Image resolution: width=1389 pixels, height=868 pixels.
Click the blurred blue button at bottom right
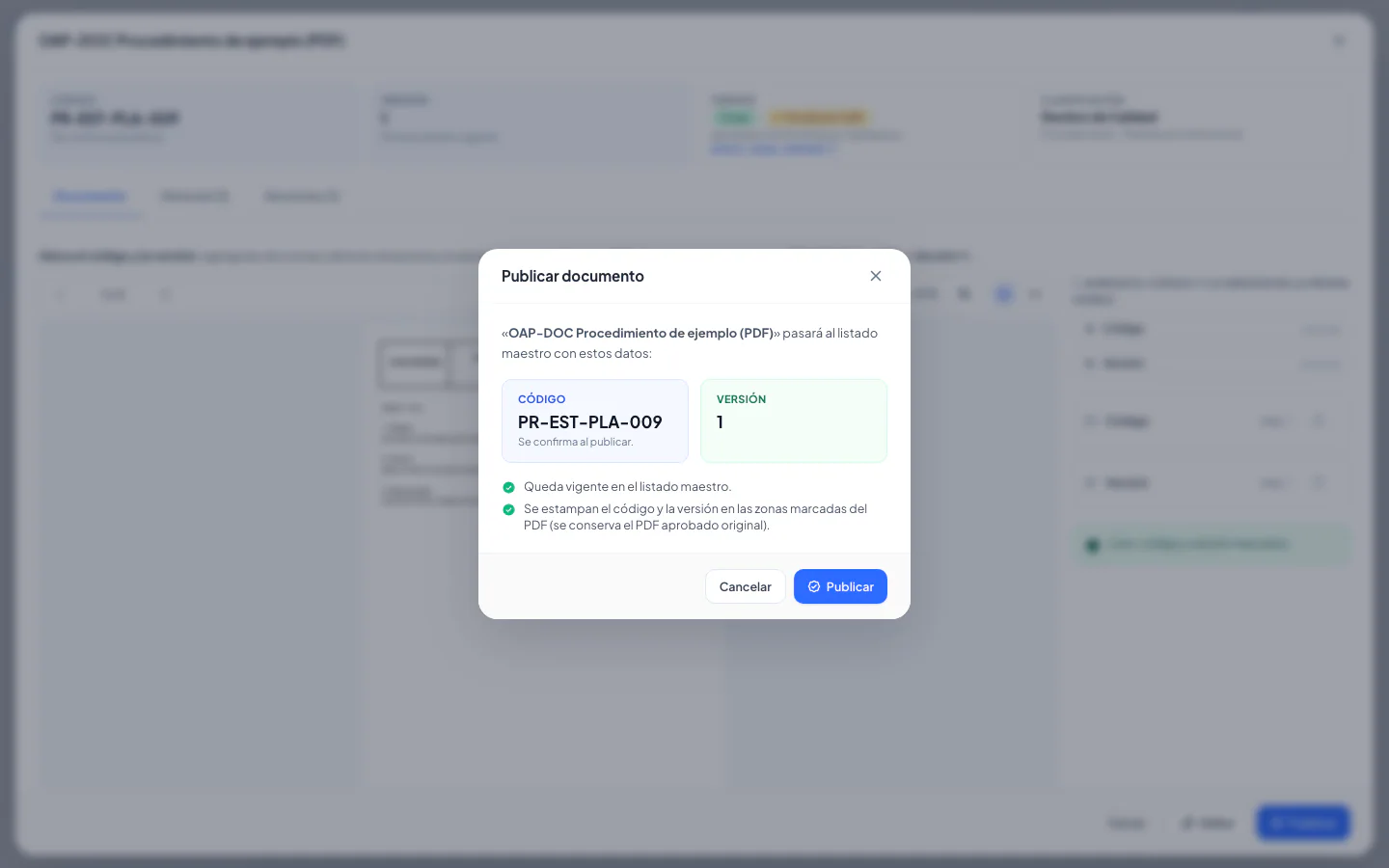(x=1303, y=823)
